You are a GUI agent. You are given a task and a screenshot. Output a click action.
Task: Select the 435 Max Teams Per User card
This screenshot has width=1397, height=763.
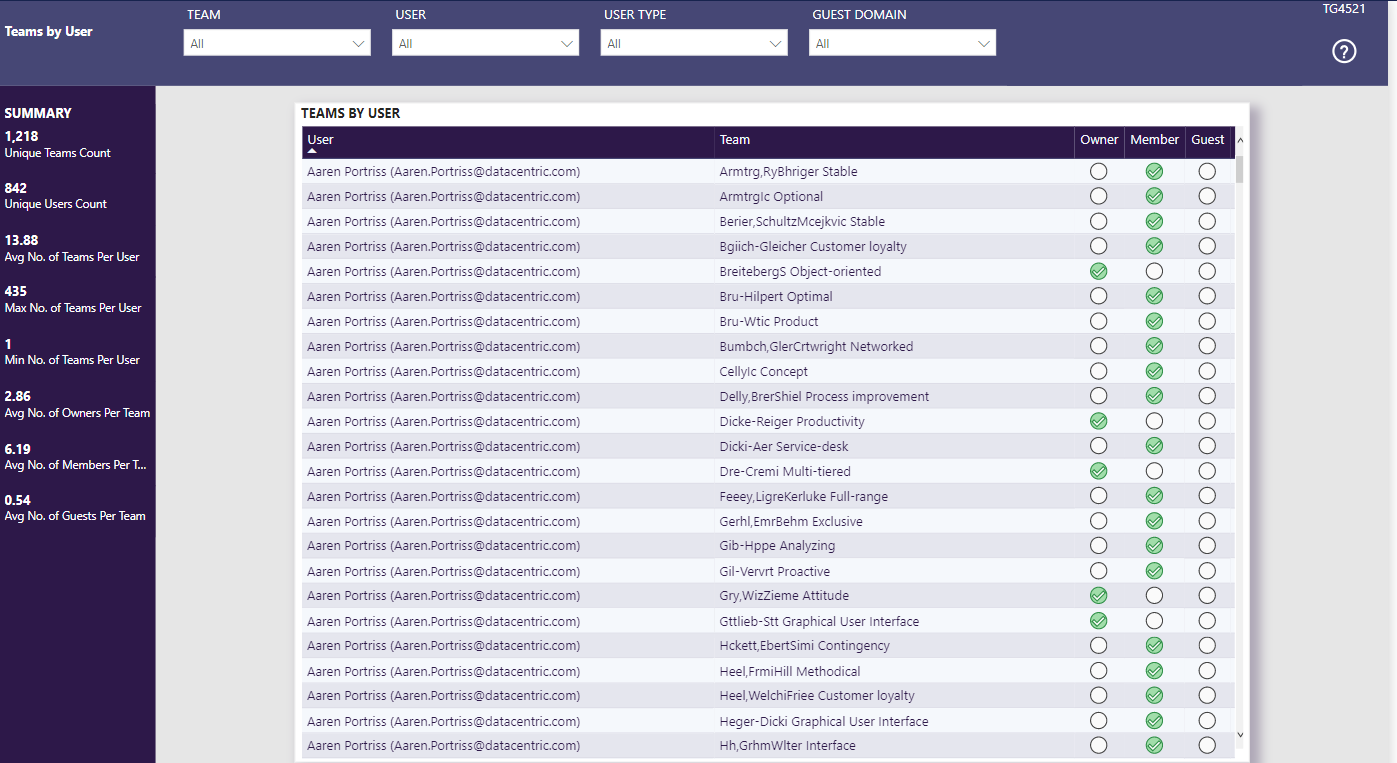point(73,299)
